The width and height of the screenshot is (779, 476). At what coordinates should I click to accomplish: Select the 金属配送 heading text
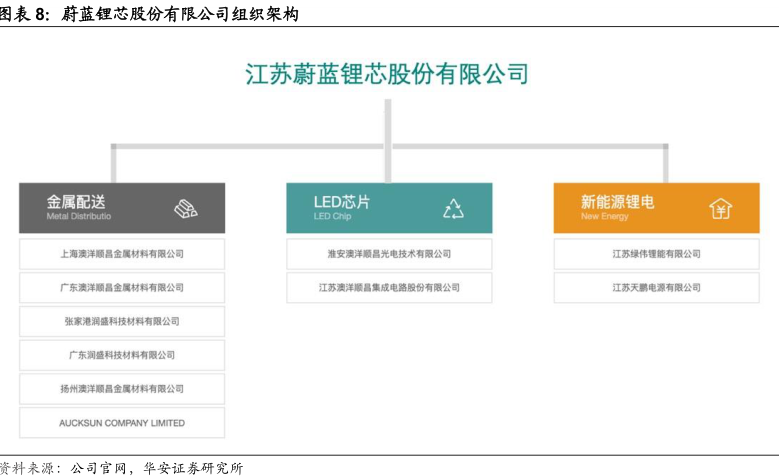point(76,201)
